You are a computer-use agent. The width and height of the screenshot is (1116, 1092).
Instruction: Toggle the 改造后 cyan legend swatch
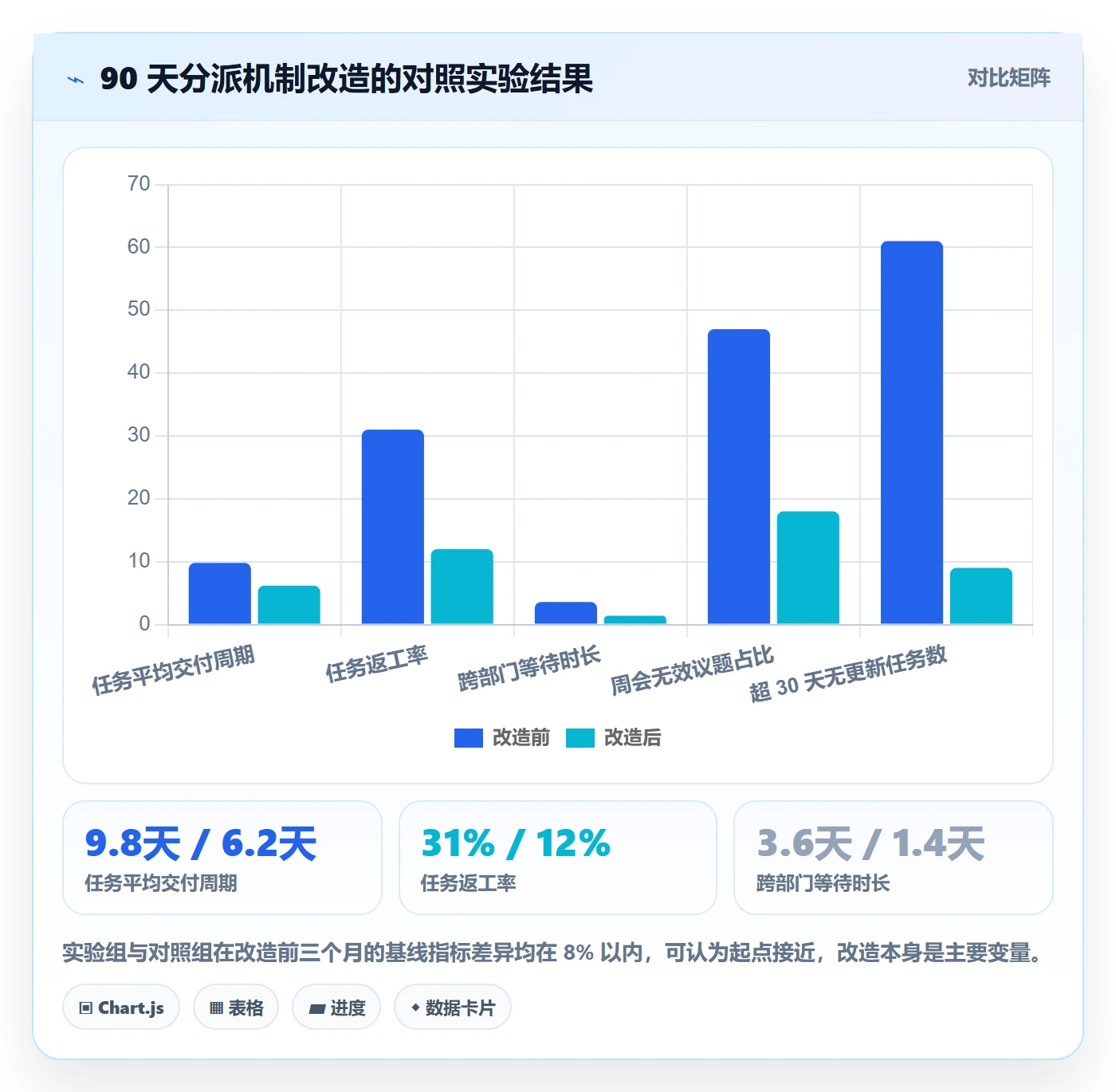(580, 738)
